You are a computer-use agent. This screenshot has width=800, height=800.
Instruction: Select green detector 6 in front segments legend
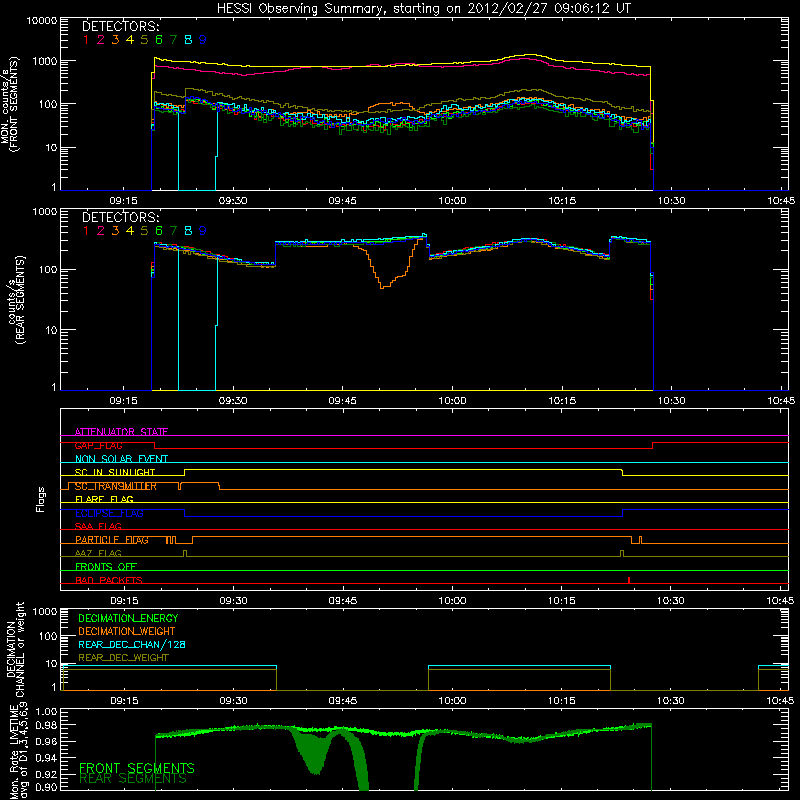pos(159,40)
